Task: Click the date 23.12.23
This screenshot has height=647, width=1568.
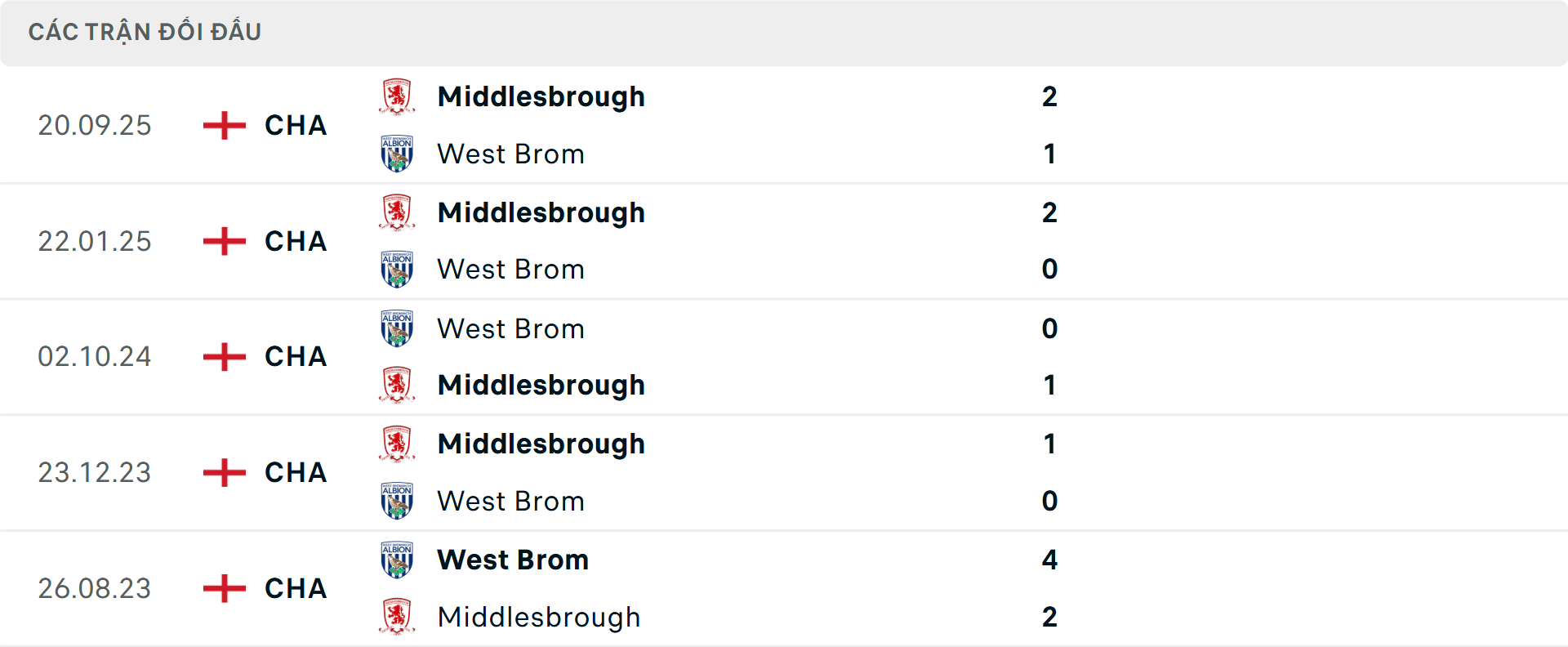Action: click(95, 472)
